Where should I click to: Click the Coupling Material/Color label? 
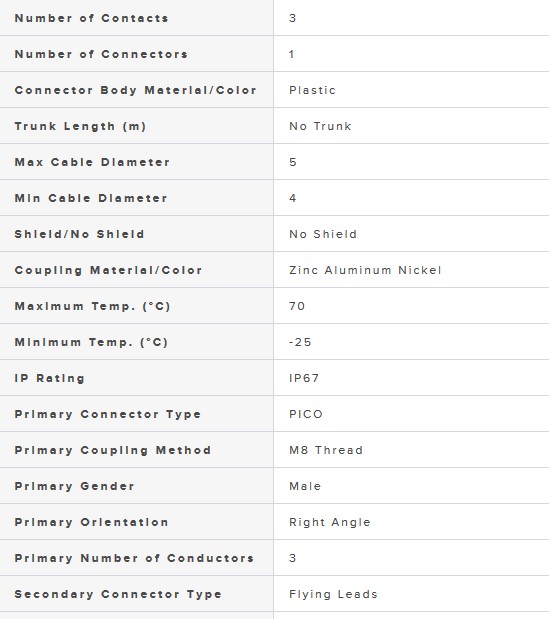108,270
